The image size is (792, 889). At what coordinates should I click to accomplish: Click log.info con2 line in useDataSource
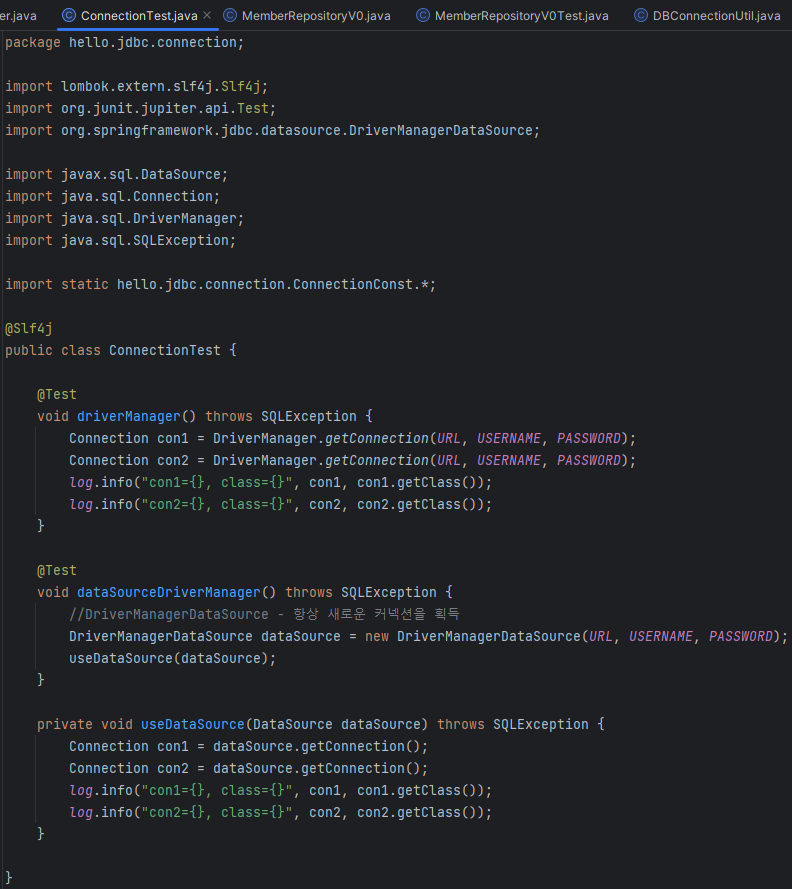[281, 812]
